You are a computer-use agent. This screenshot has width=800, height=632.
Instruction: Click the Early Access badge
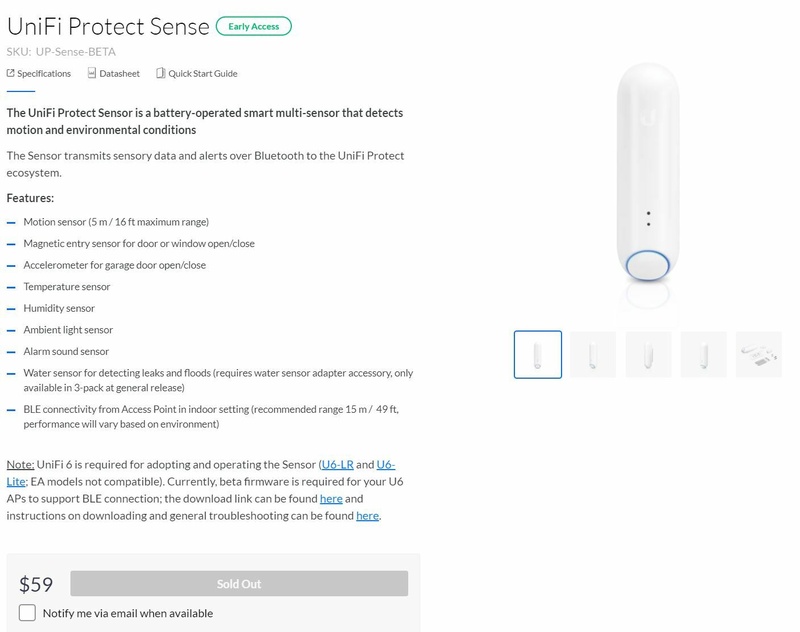(x=254, y=27)
